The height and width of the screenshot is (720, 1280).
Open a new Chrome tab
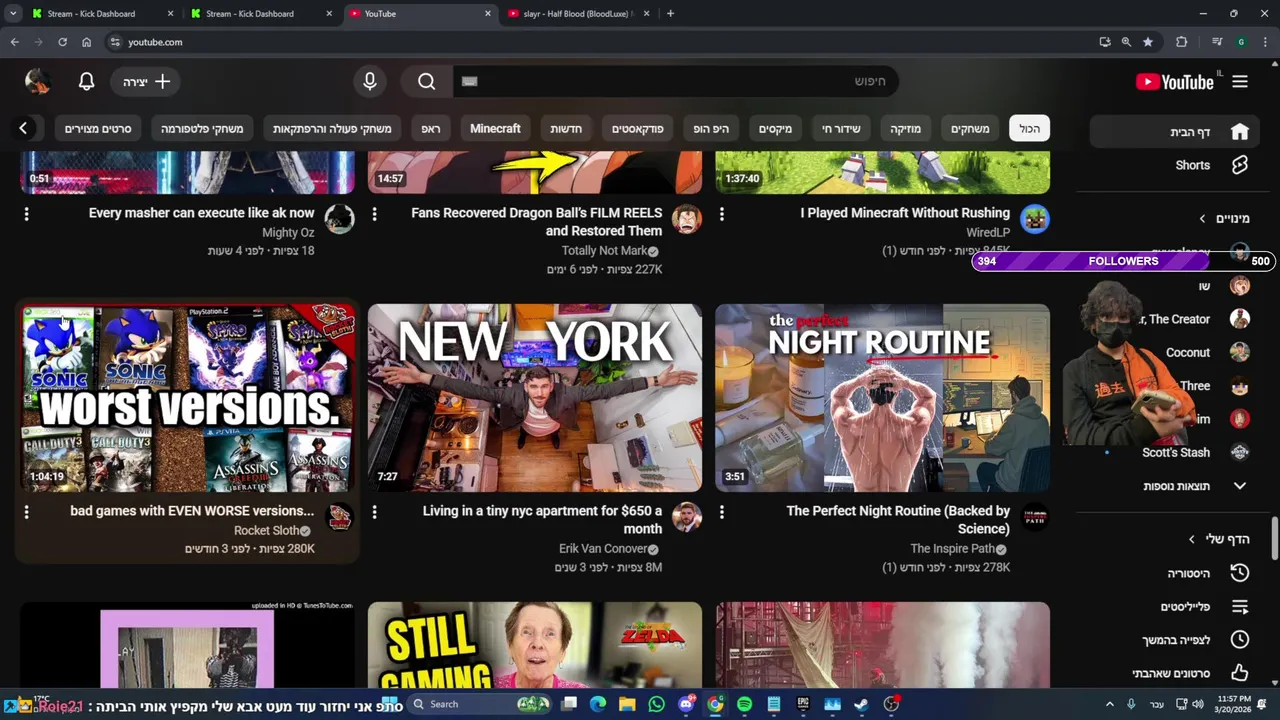pyautogui.click(x=670, y=14)
